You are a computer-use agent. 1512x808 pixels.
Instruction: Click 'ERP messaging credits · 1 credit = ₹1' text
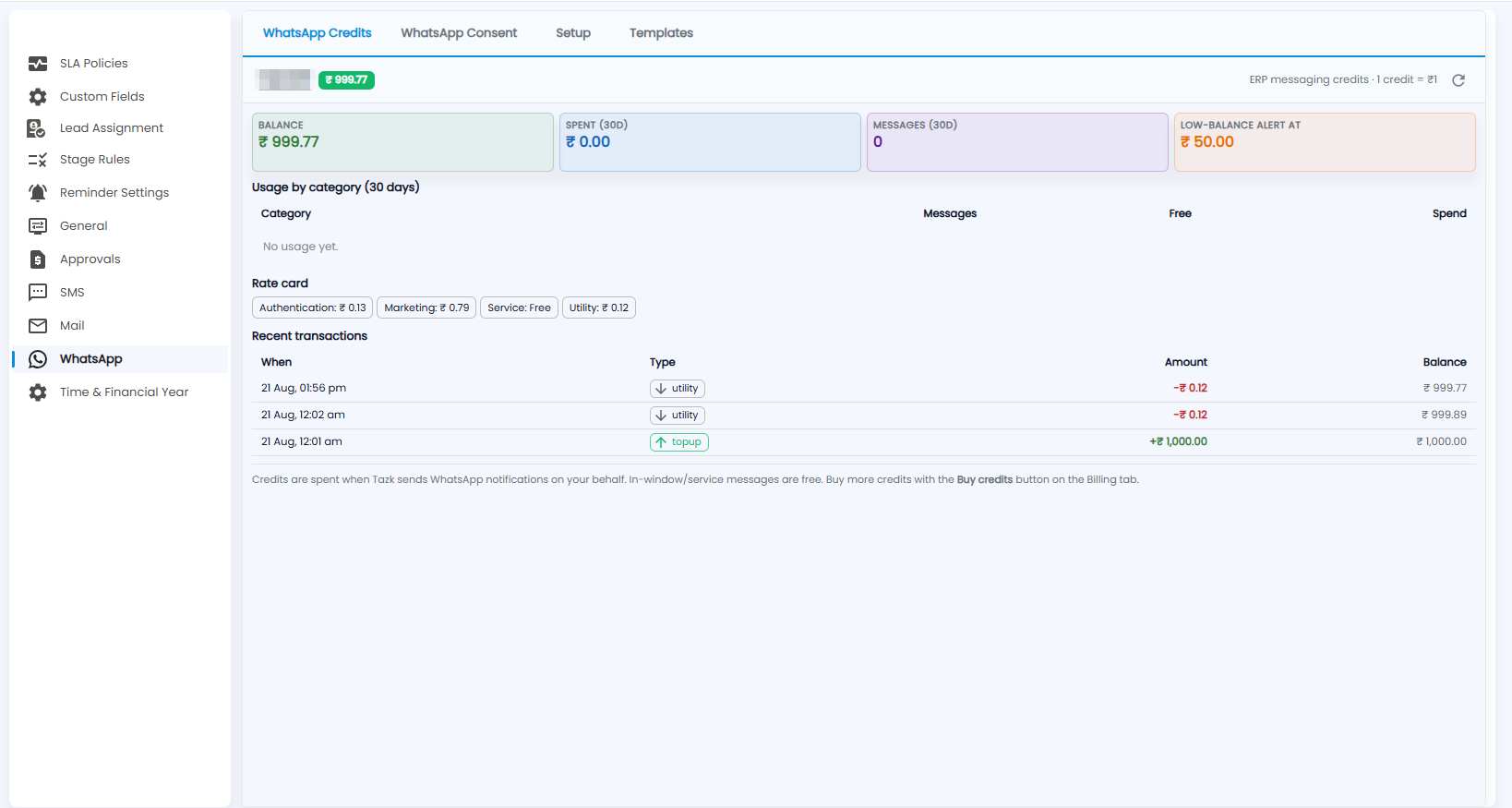(x=1343, y=80)
